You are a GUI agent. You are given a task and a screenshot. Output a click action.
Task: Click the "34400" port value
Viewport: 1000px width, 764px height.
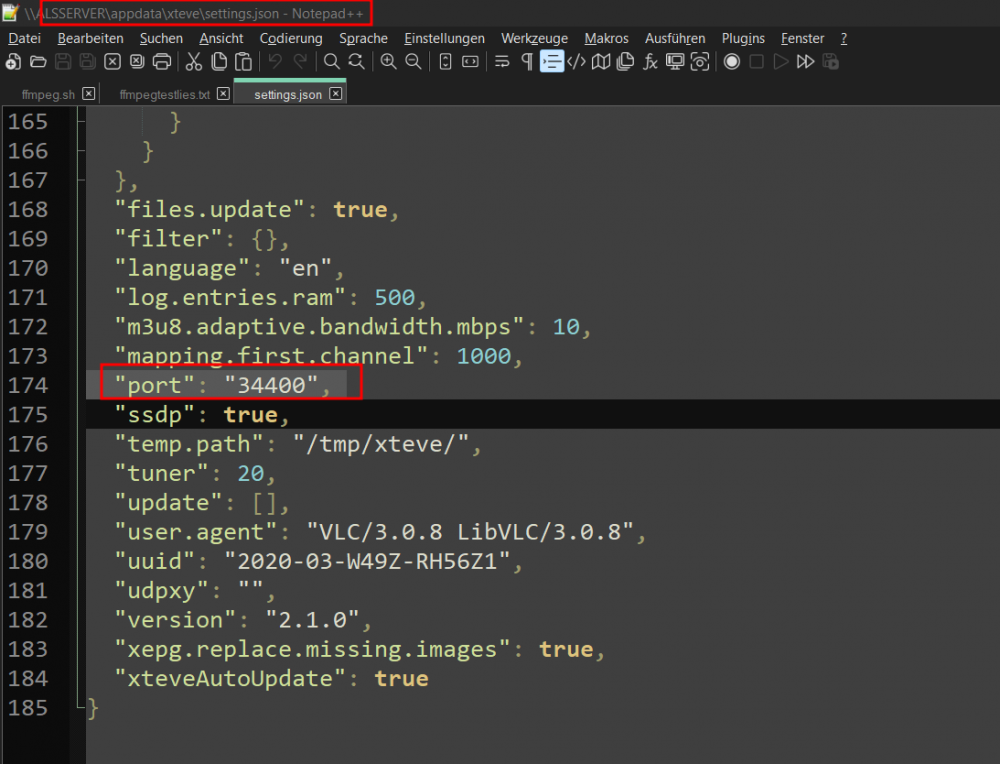[271, 385]
